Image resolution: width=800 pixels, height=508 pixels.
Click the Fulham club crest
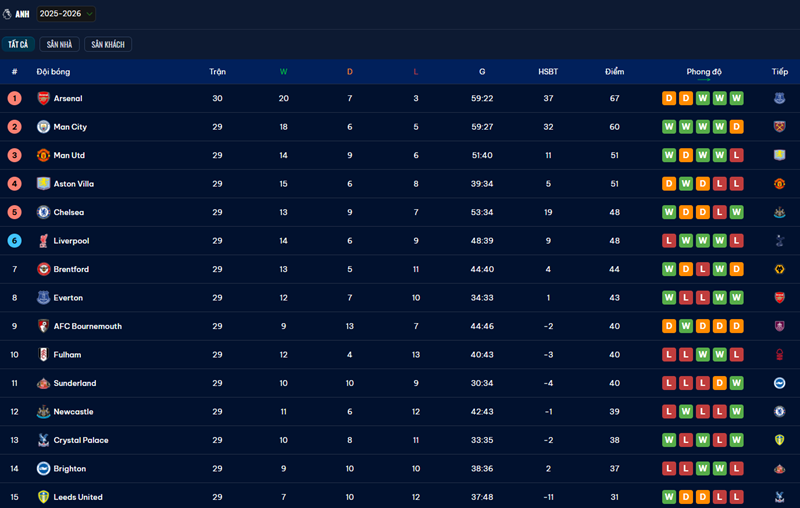pos(43,355)
